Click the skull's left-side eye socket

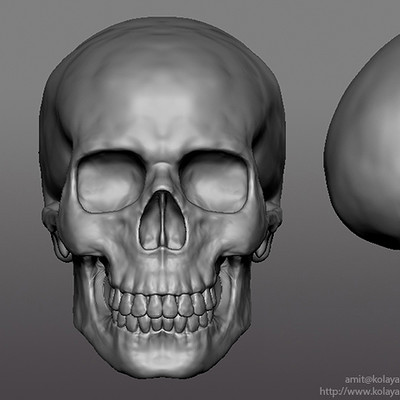click(x=111, y=183)
